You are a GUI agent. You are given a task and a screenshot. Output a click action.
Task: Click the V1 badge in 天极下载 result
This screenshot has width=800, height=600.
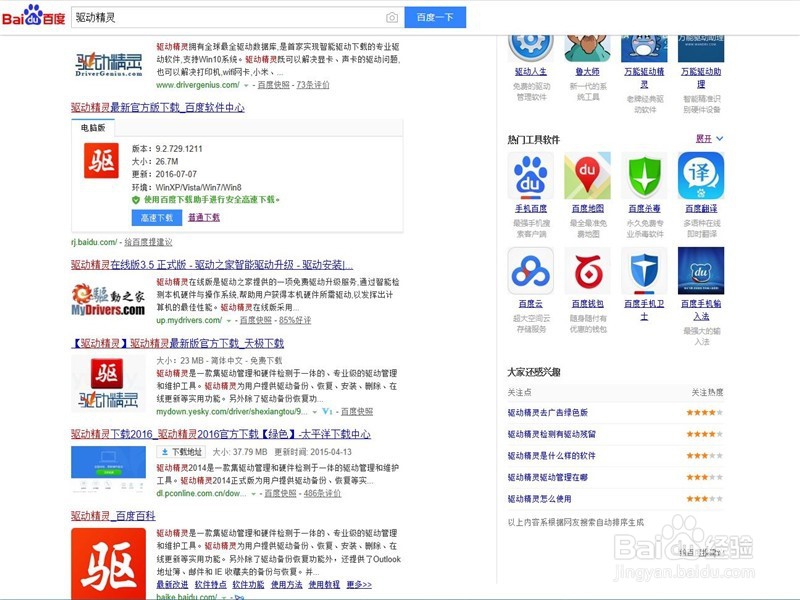[x=327, y=411]
